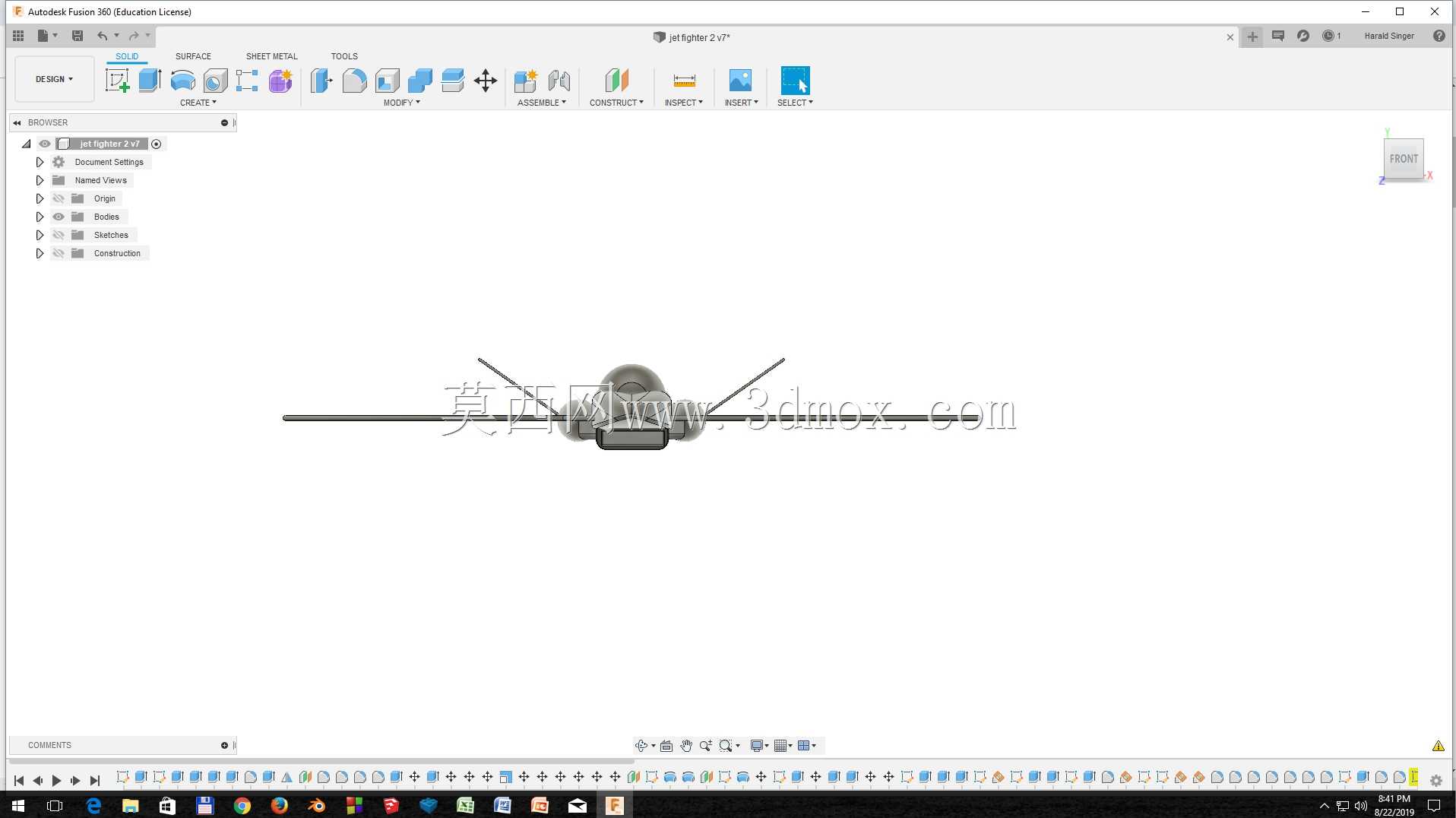Click the Measure tool icon

684,81
